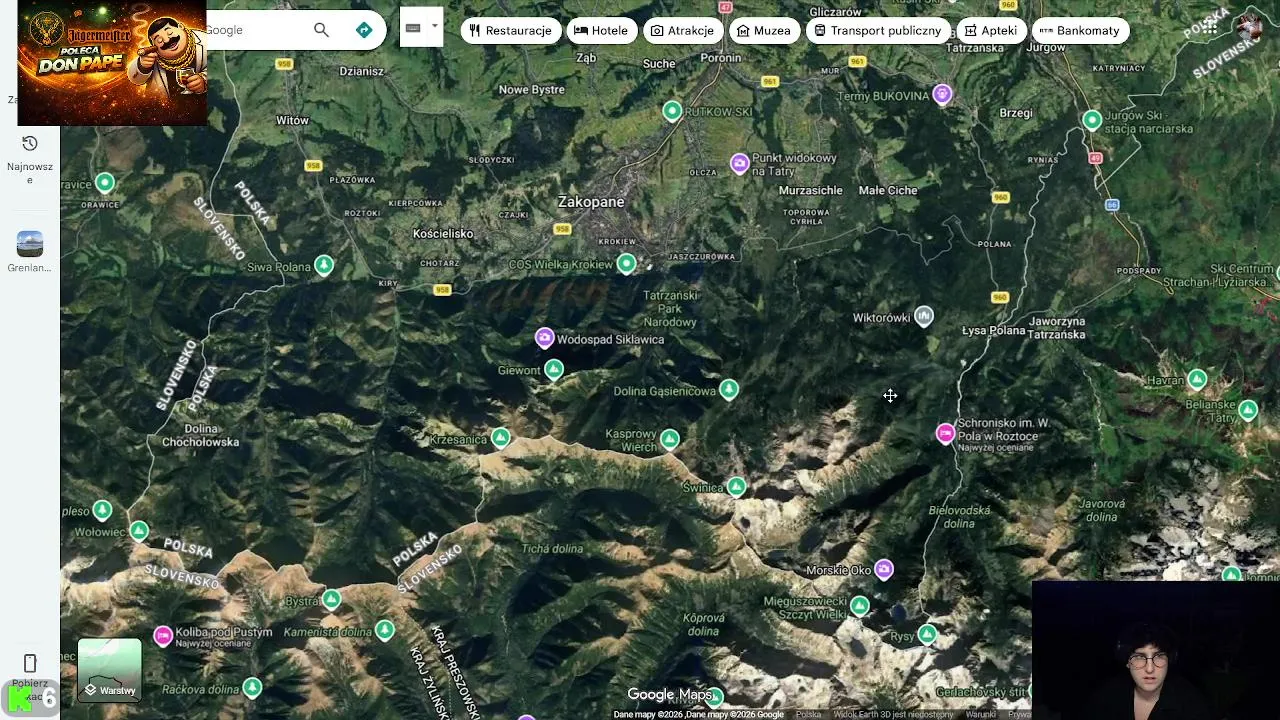The width and height of the screenshot is (1280, 720).
Task: Select the Kasprowy Wierch marker
Action: (x=669, y=439)
